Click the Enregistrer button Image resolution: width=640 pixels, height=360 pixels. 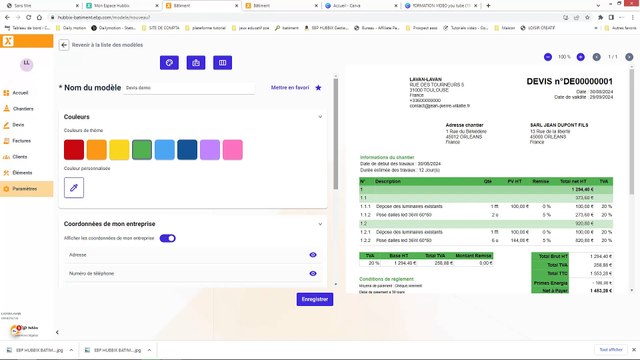[315, 299]
